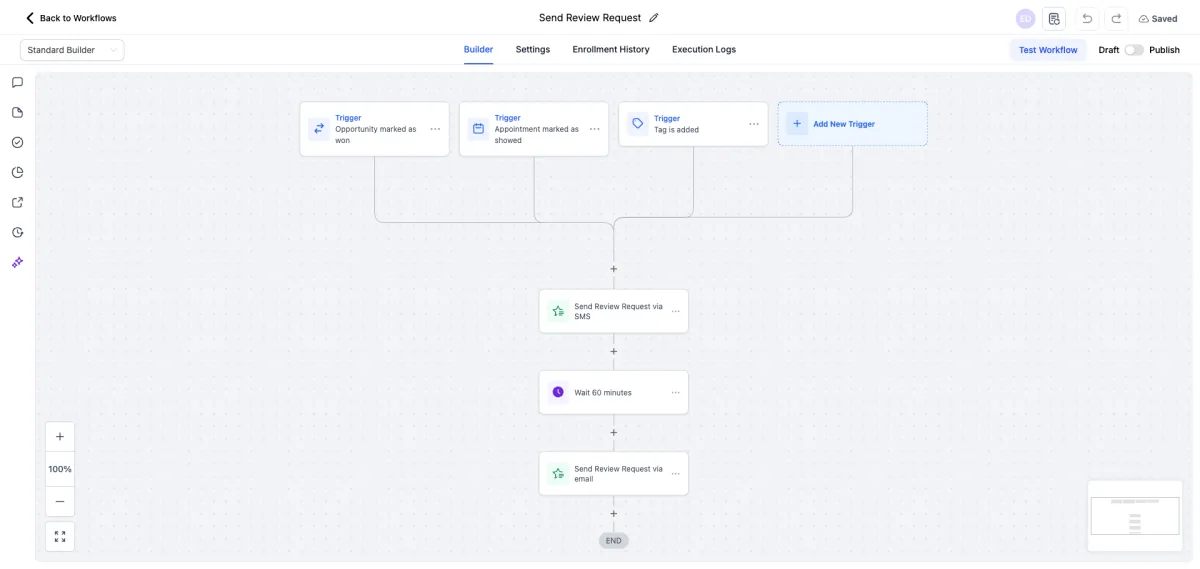Click the pencil icon to rename the workflow
Image resolution: width=1200 pixels, height=569 pixels.
coord(654,18)
